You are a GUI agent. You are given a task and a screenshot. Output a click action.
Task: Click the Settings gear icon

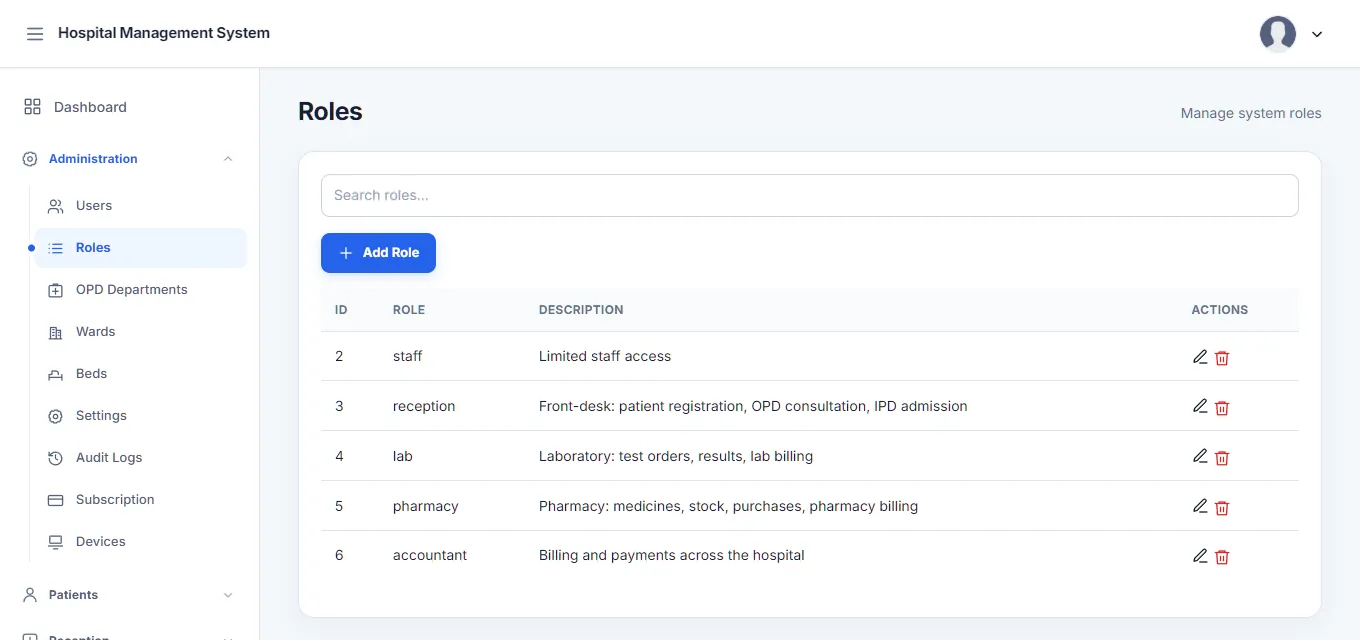pyautogui.click(x=56, y=416)
